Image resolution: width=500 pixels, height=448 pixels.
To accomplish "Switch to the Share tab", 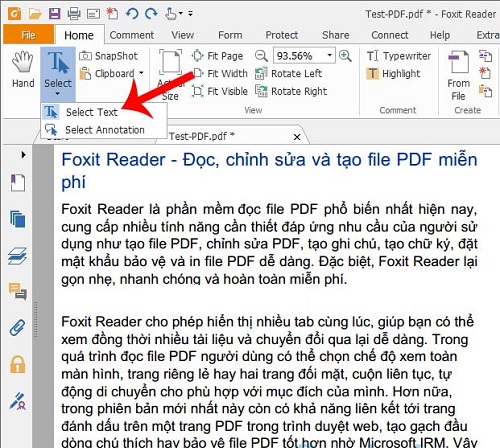I will point(336,35).
